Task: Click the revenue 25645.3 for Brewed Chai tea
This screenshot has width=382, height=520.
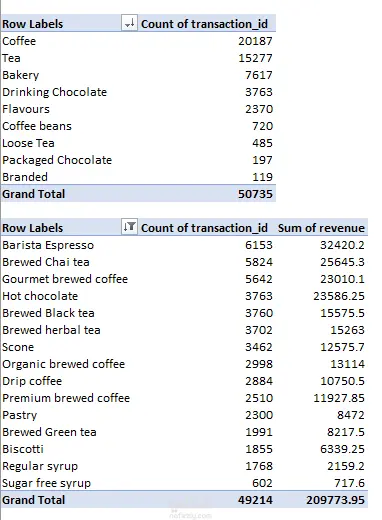Action: point(342,262)
